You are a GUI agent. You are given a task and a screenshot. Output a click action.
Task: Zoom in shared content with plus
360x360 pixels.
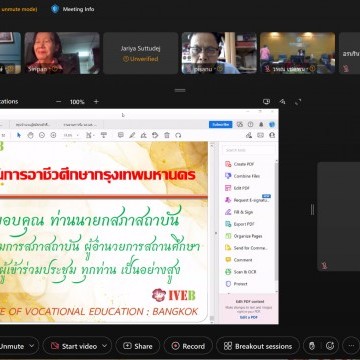pos(96,102)
